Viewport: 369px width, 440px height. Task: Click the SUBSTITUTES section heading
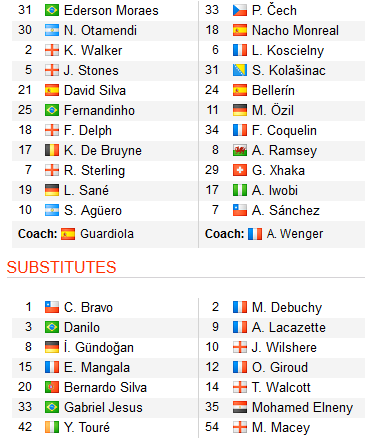pyautogui.click(x=62, y=267)
